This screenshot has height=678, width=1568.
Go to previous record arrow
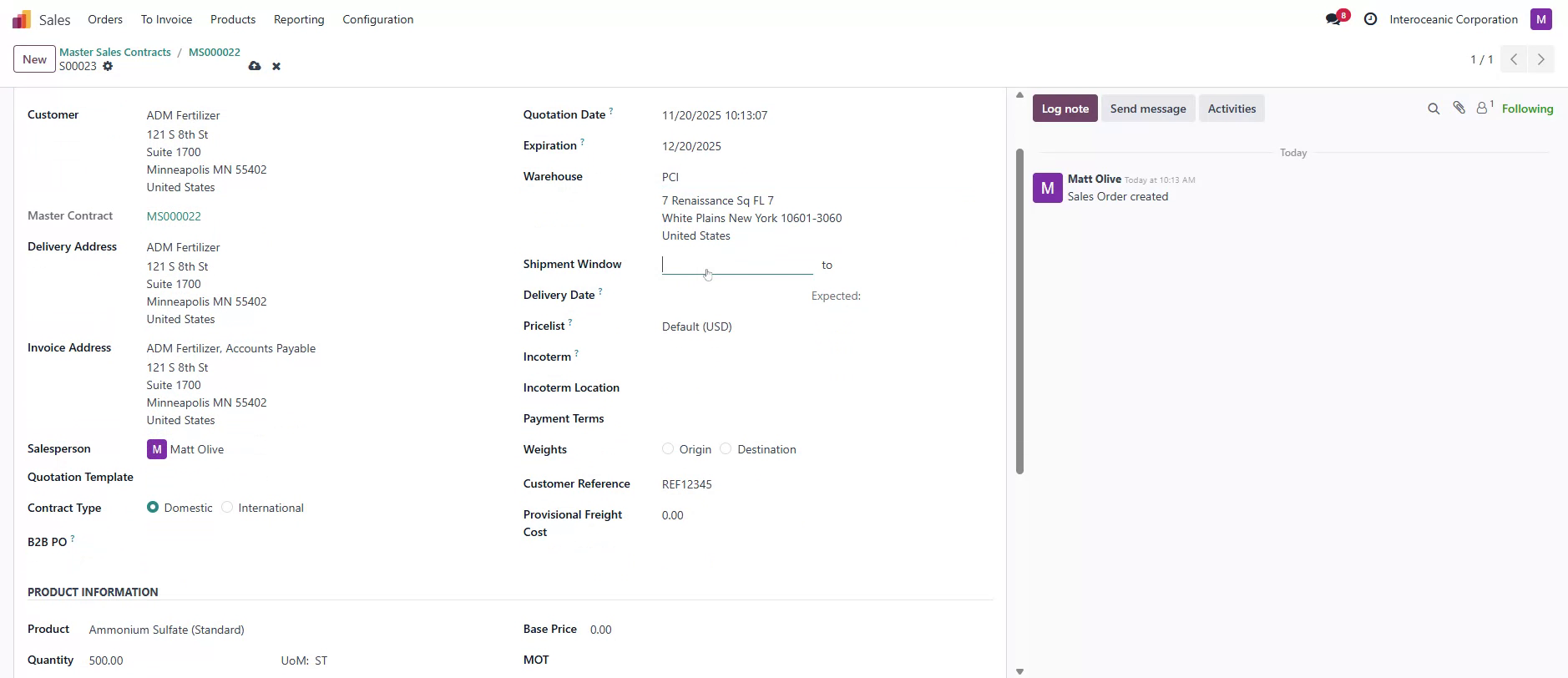tap(1514, 59)
